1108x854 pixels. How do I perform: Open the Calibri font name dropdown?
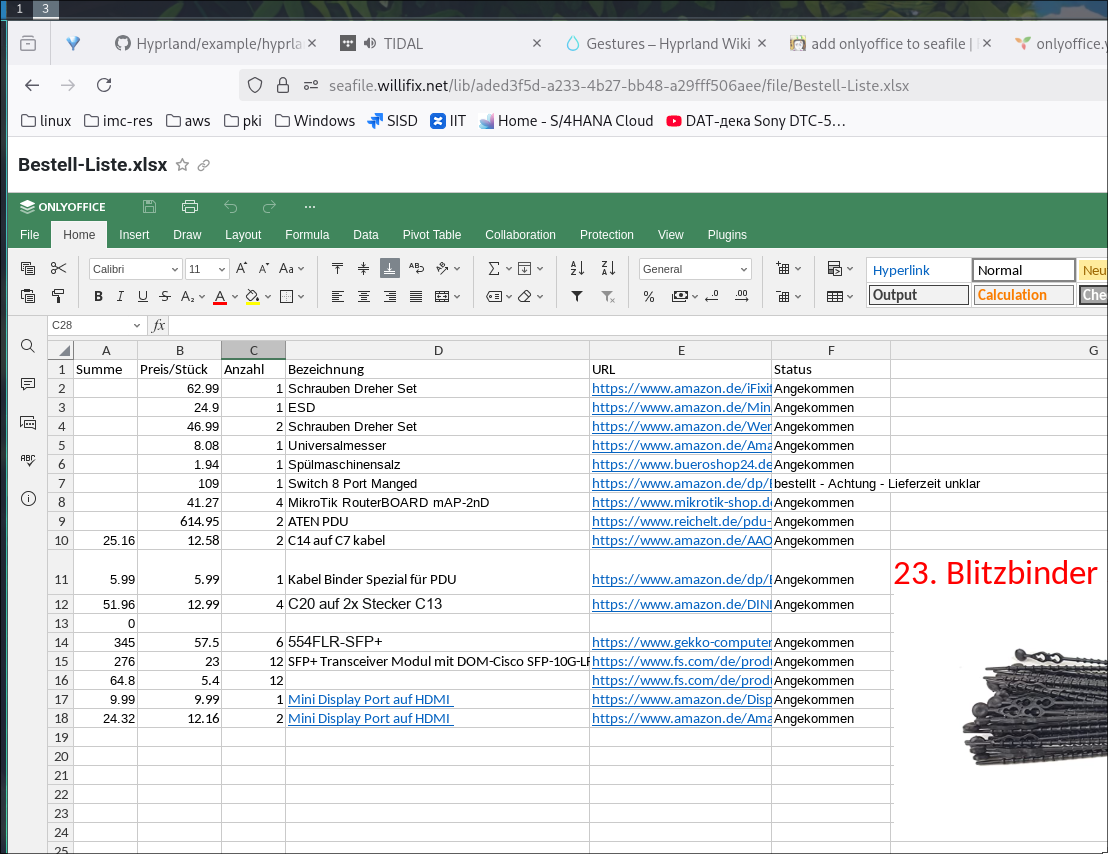pos(135,269)
